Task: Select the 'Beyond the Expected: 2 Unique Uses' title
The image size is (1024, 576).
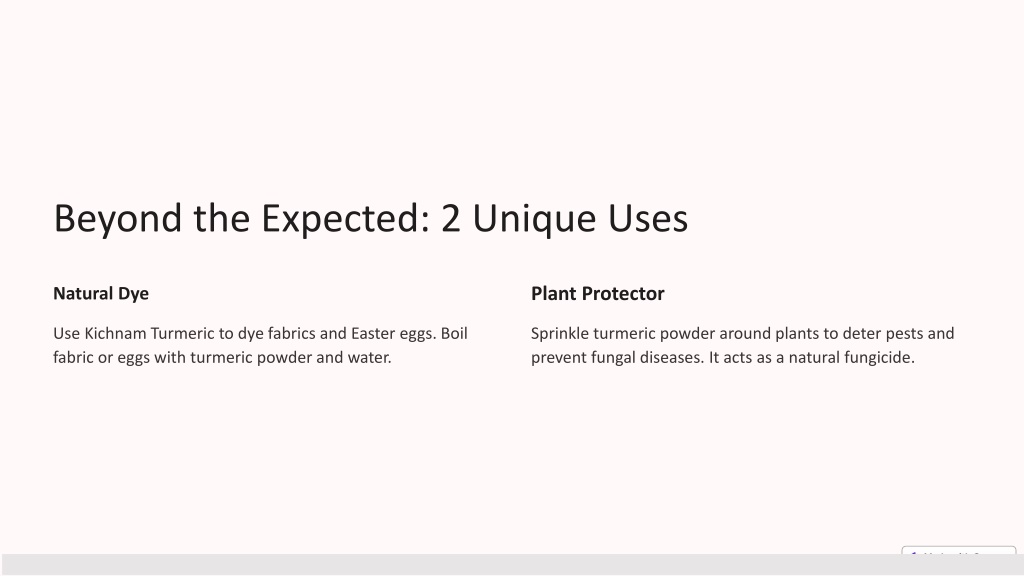Action: coord(370,219)
